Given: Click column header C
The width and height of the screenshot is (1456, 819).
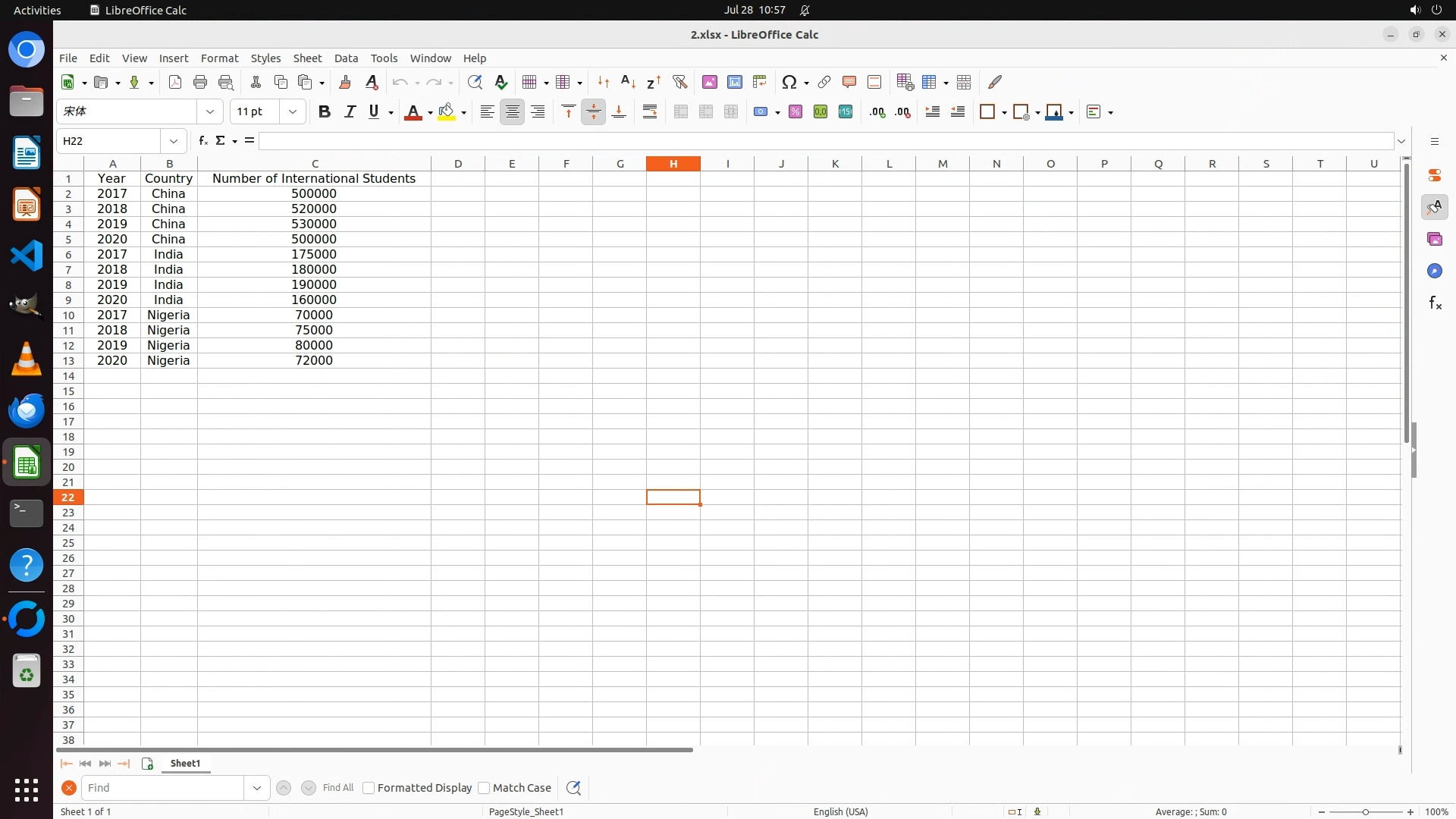Looking at the screenshot, I should pos(315,164).
